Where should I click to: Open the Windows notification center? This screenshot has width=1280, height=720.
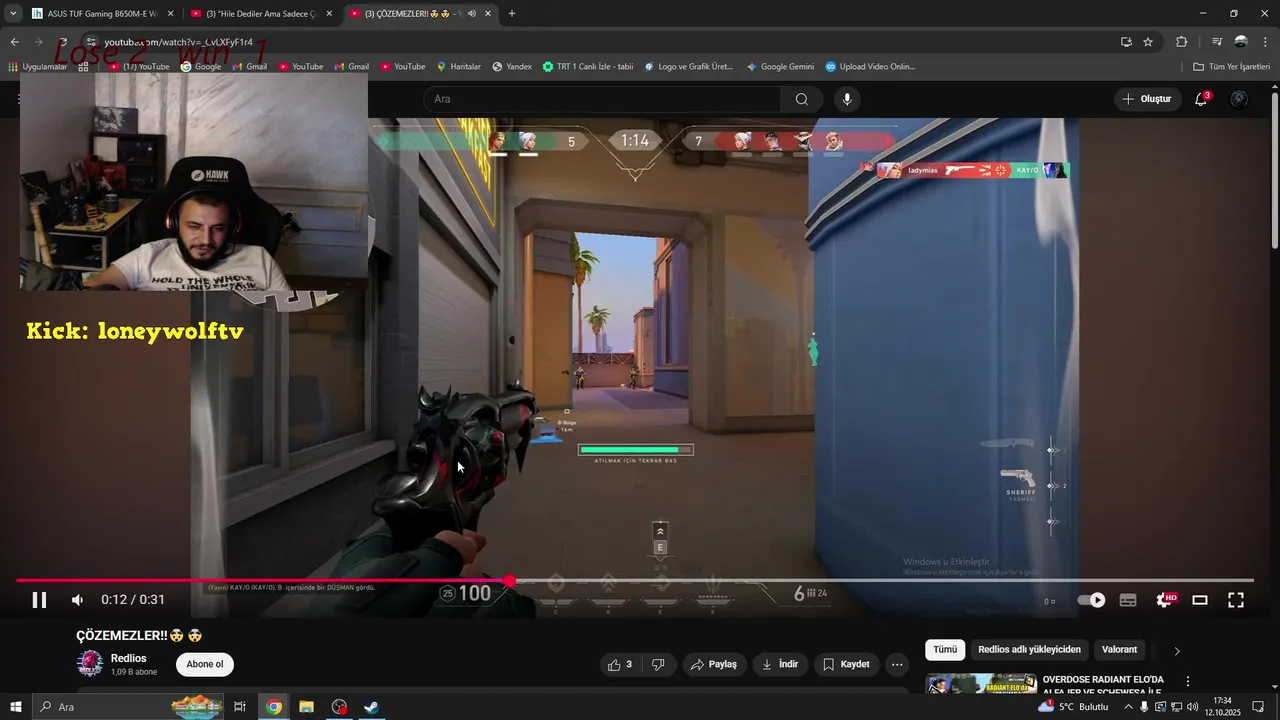click(1258, 707)
